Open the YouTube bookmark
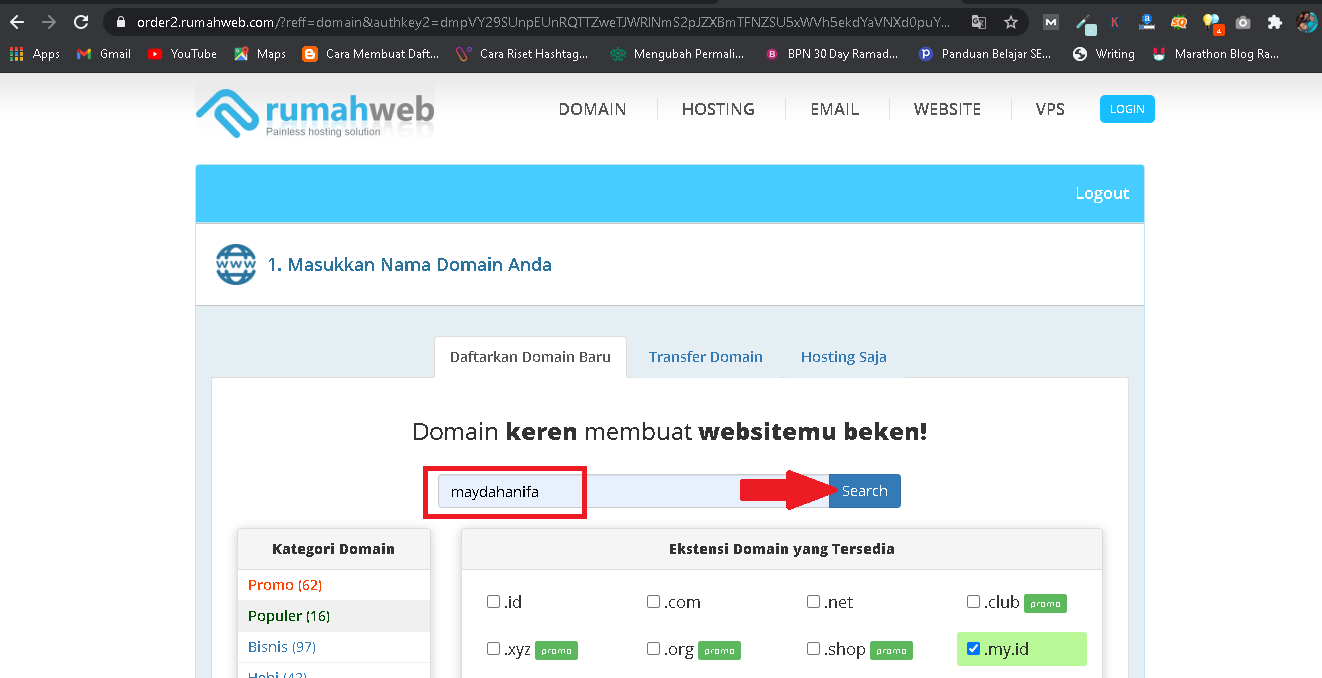 182,54
